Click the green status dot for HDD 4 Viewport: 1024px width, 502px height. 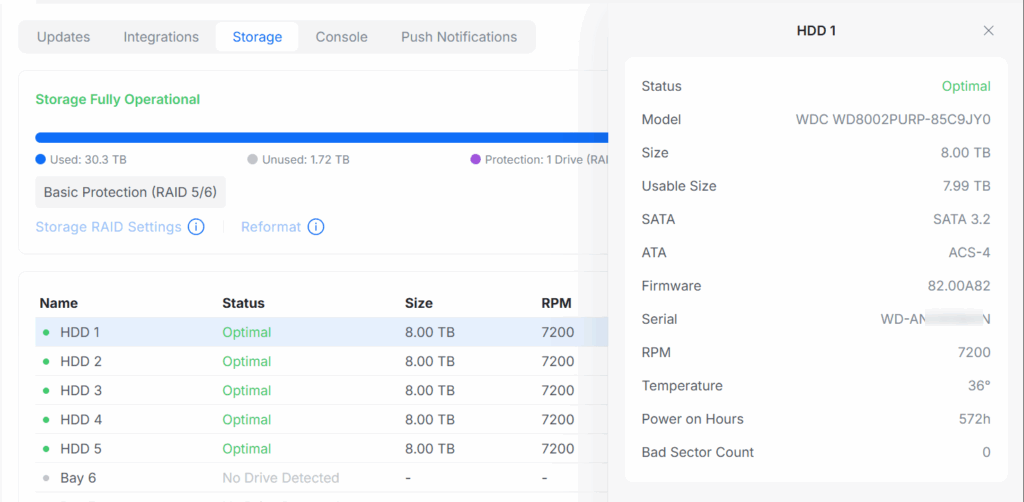click(x=46, y=420)
